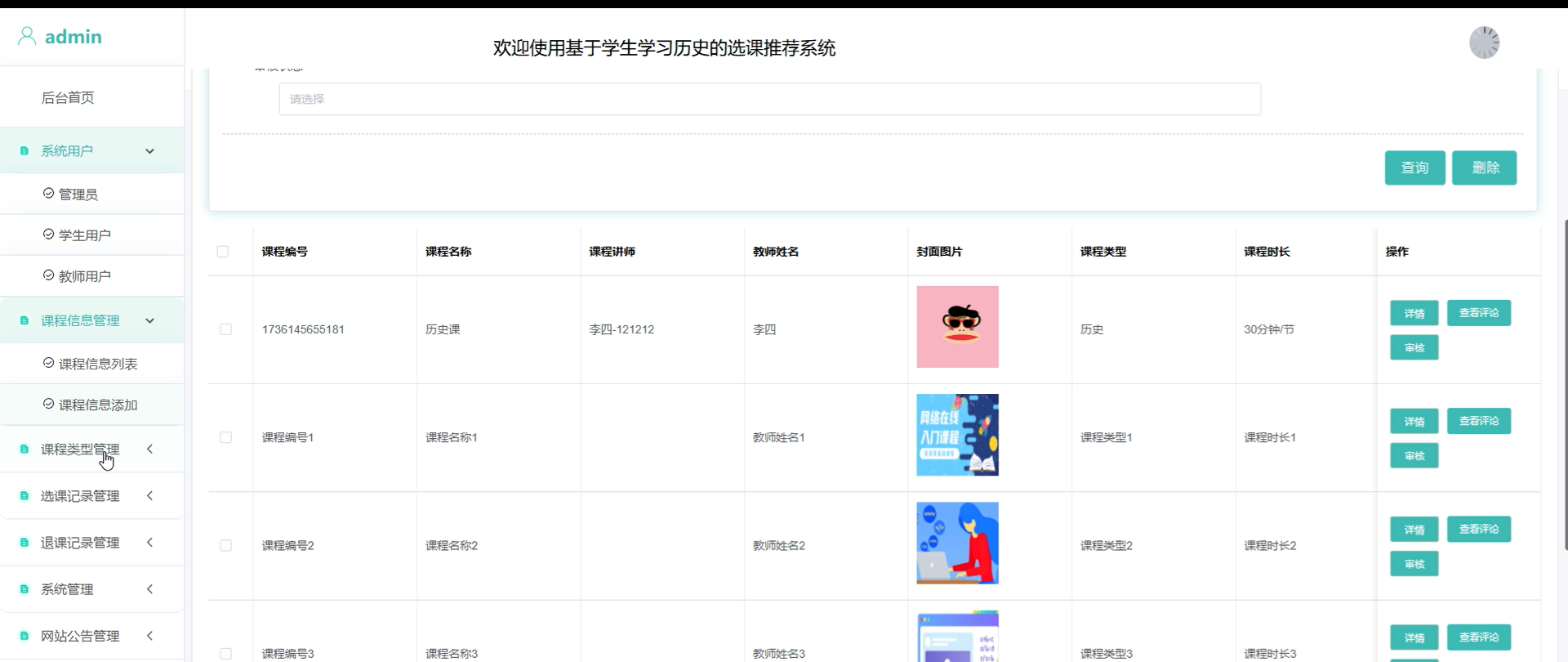Collapse the 系统用户 menu chevron
1568x662 pixels.
click(150, 151)
